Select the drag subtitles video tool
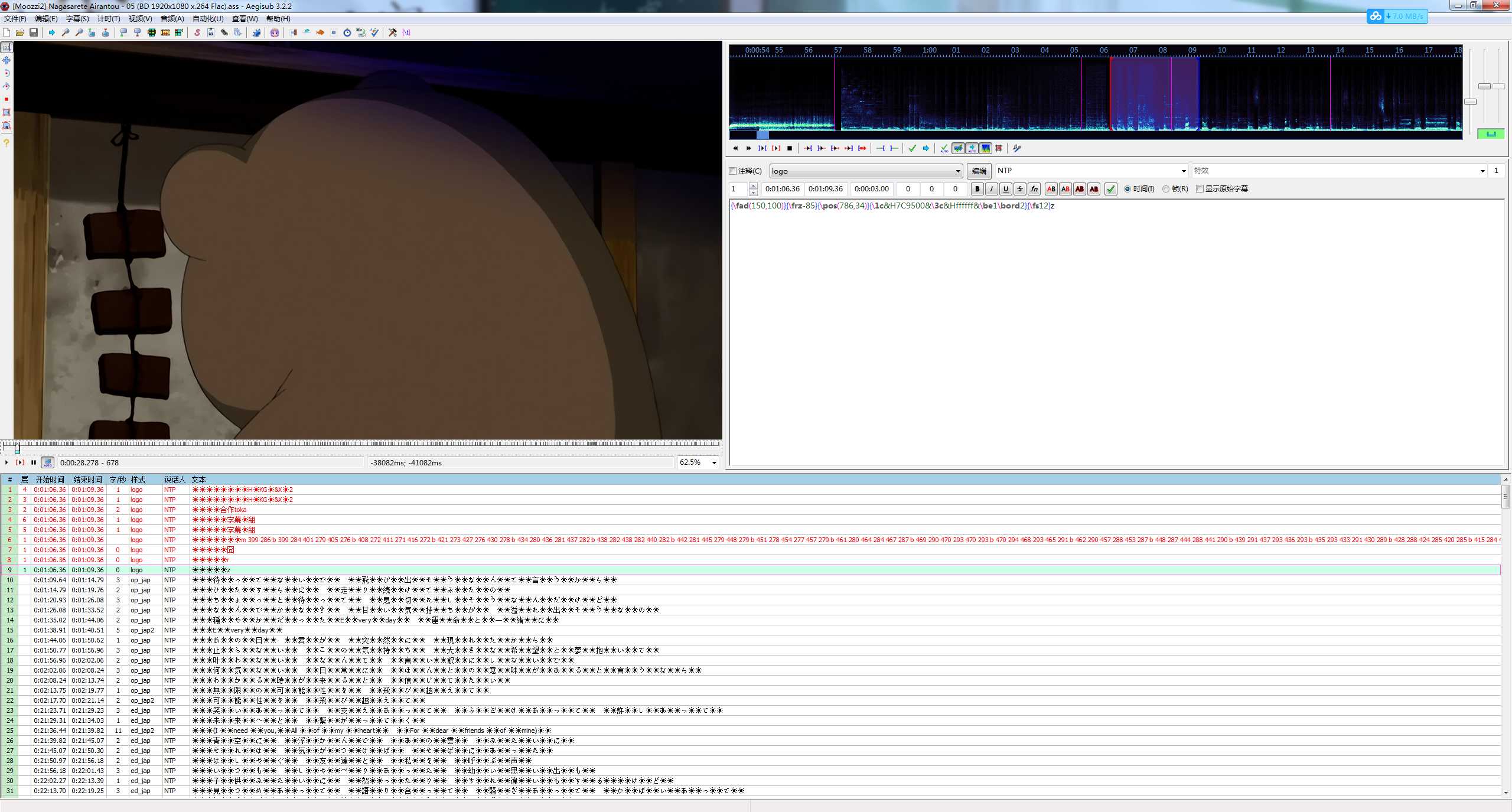This screenshot has height=812, width=1512. (6, 60)
